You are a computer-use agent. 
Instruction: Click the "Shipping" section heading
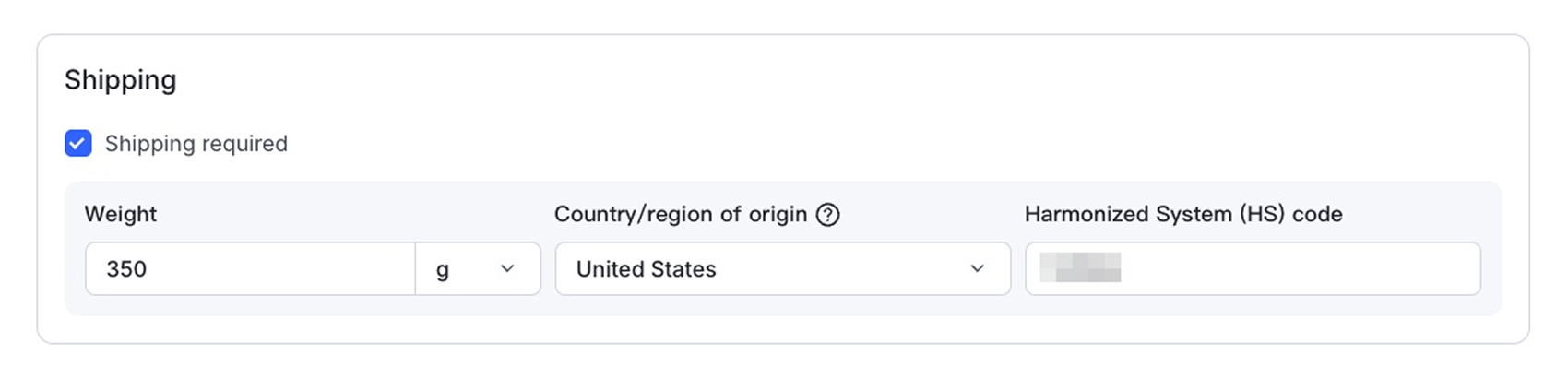pyautogui.click(x=121, y=80)
